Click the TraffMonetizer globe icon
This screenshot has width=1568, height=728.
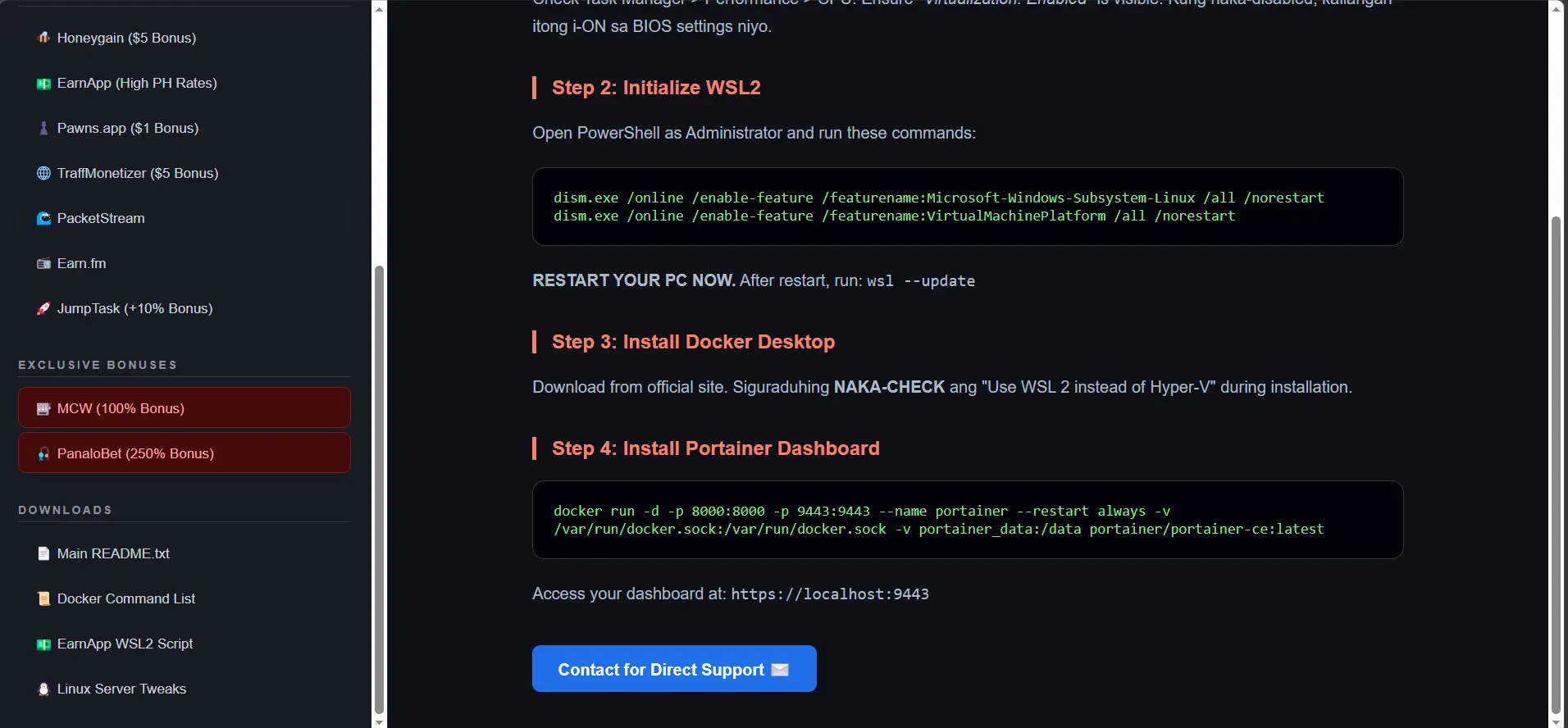click(43, 173)
